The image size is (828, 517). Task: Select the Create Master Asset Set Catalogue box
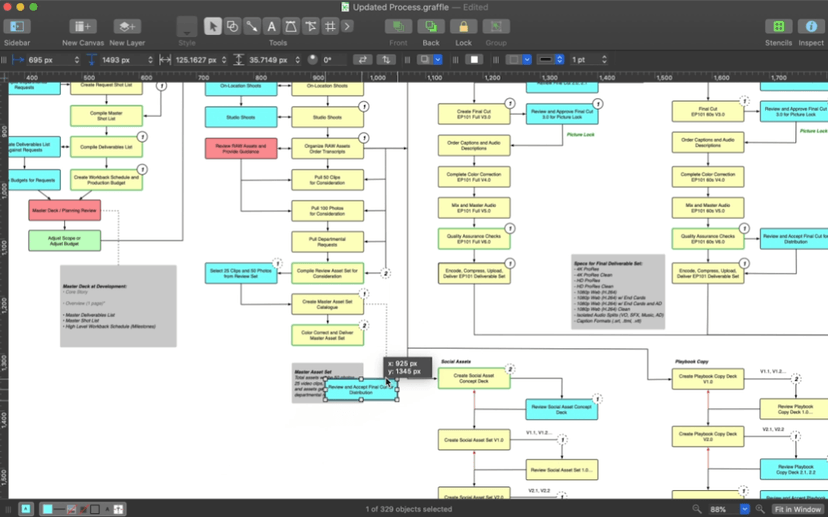327,304
